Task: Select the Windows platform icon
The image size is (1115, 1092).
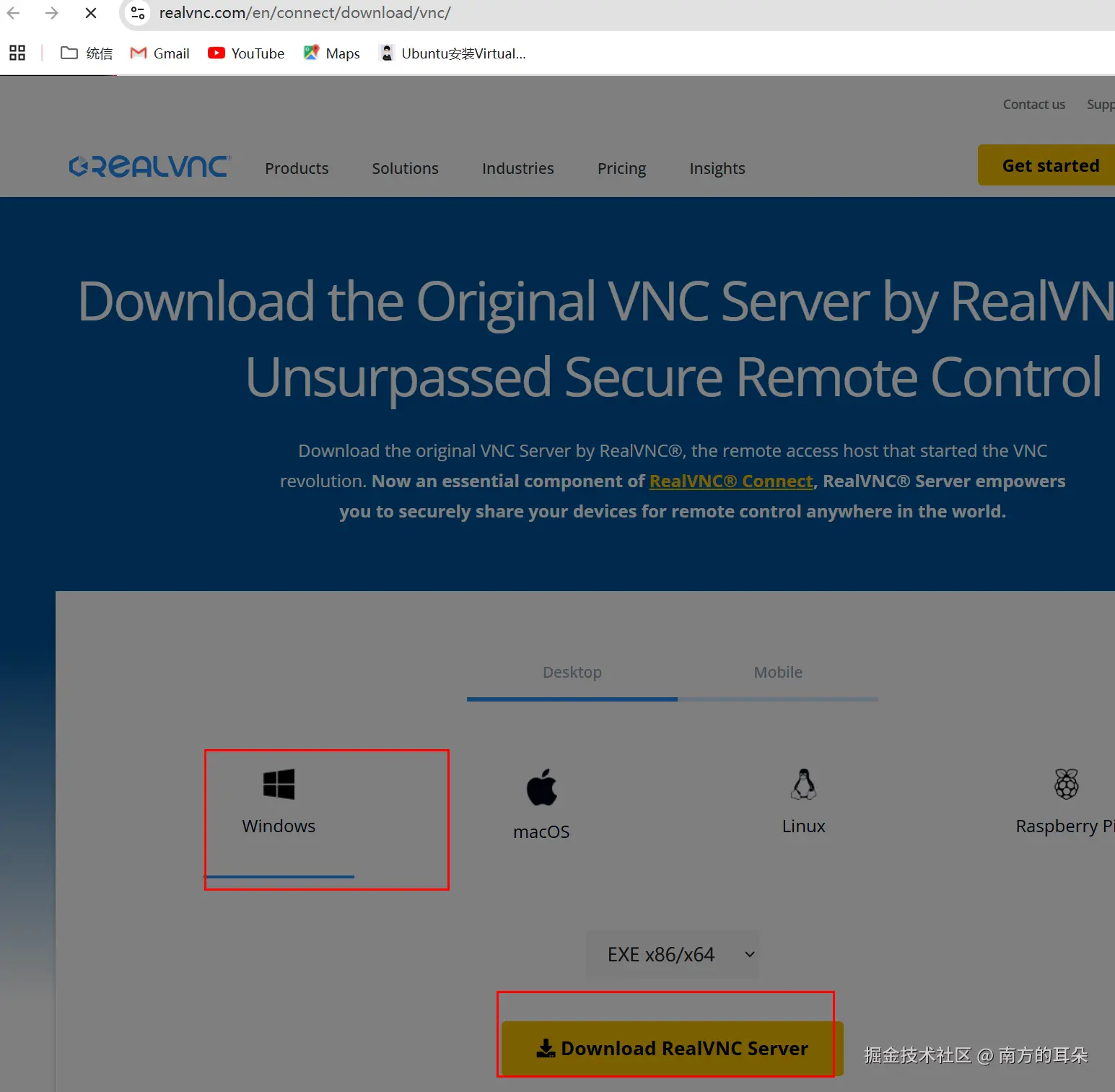Action: click(x=279, y=784)
